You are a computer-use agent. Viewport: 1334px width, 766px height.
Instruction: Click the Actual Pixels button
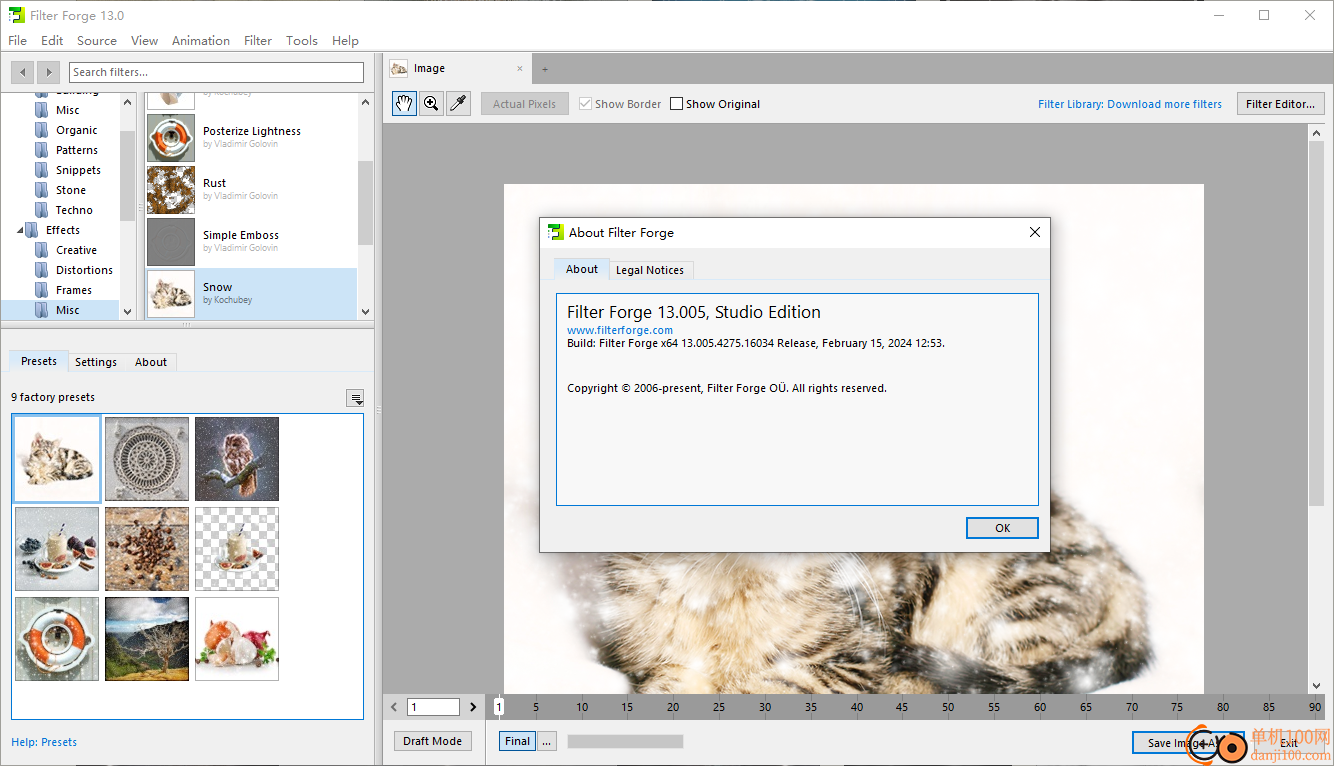pos(525,104)
